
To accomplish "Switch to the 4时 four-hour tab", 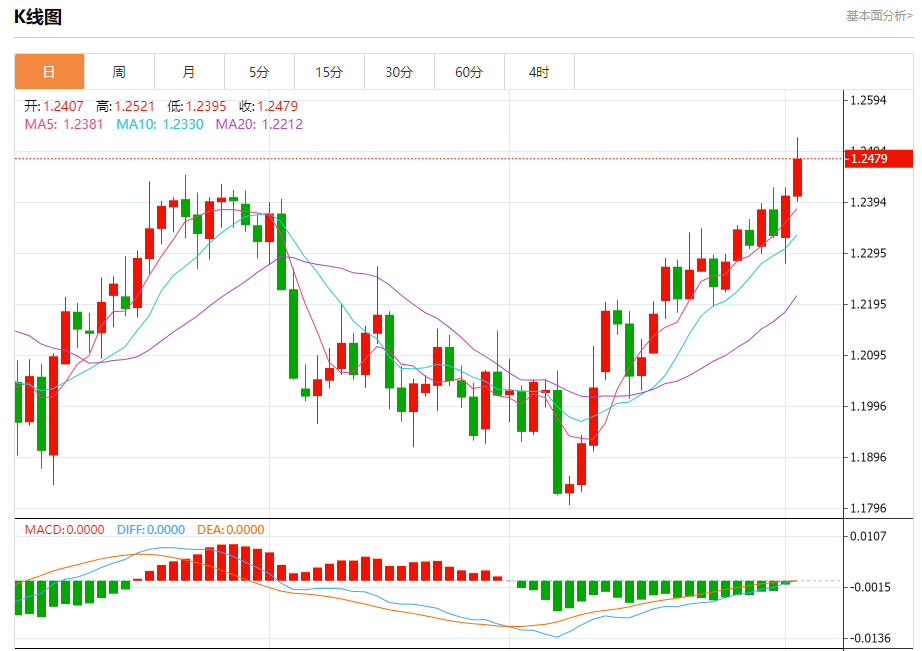I will click(539, 72).
